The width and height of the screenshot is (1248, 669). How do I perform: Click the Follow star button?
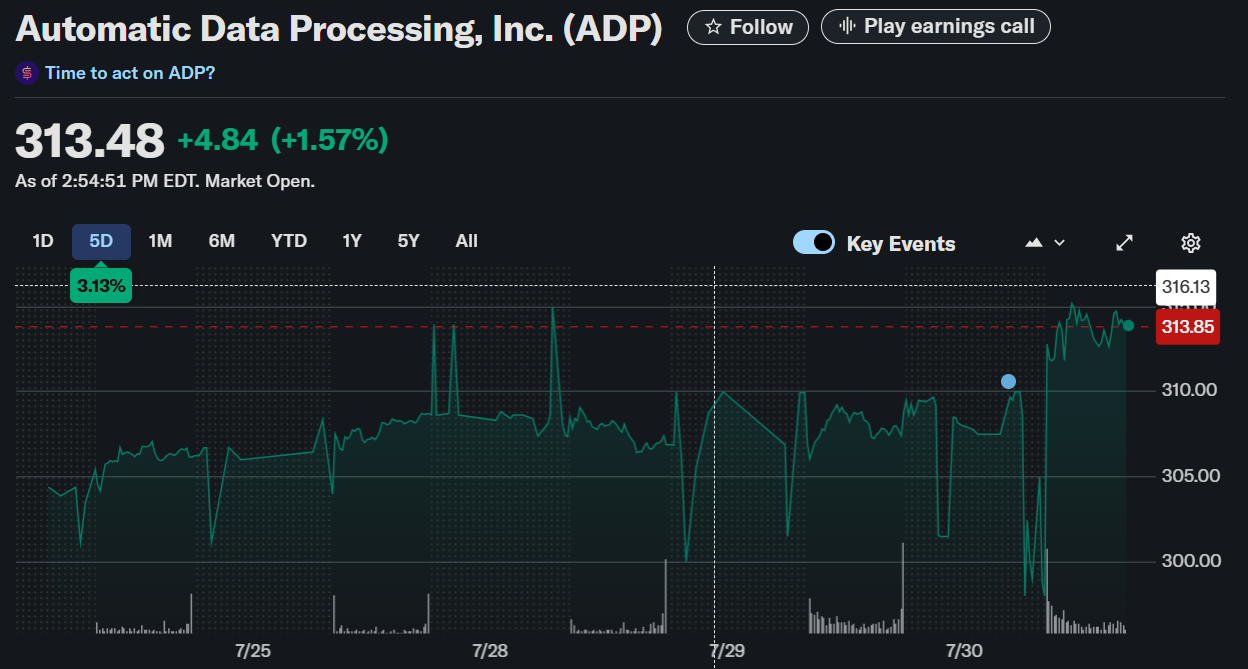748,27
